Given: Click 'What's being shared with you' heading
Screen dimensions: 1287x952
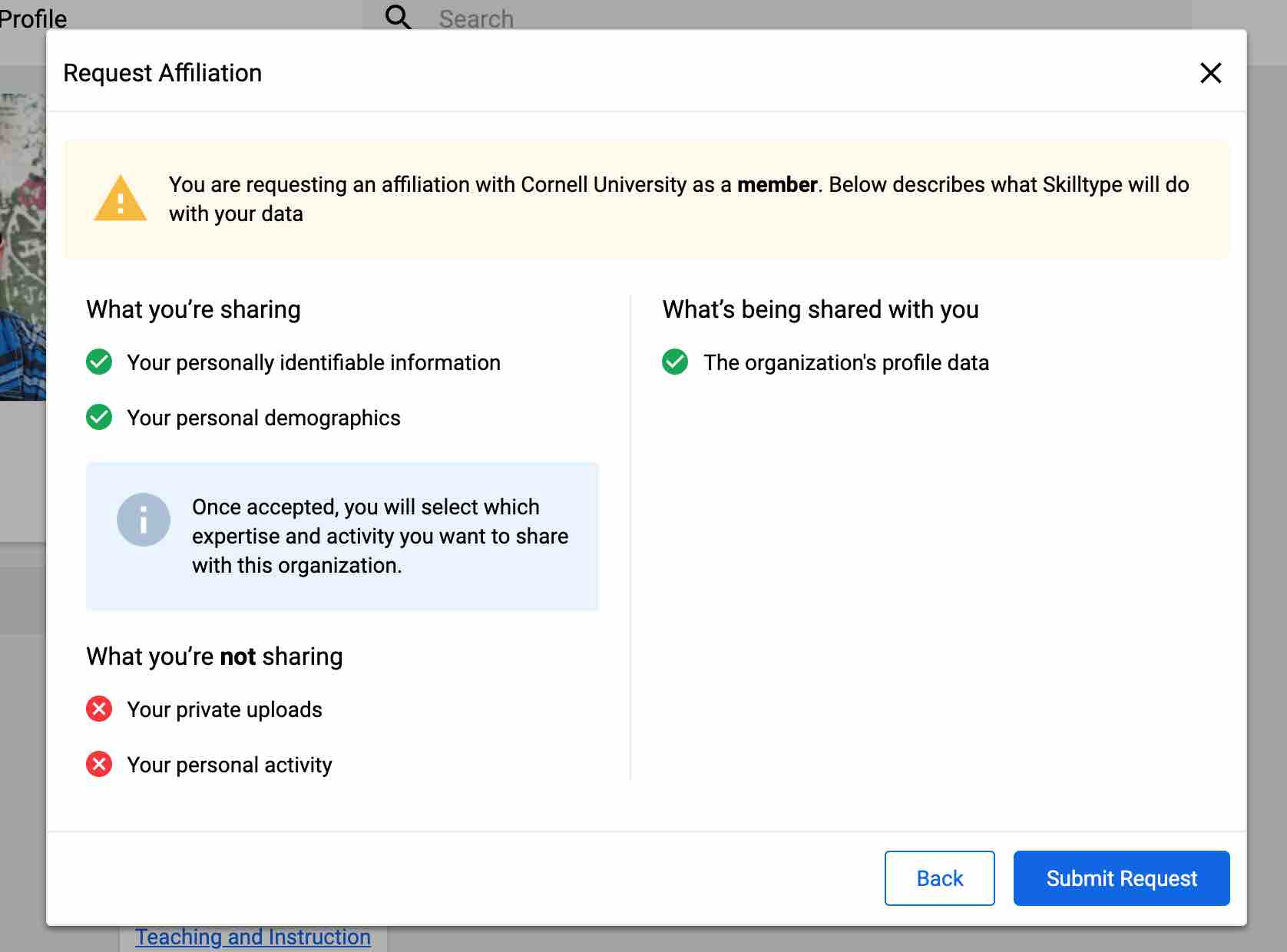Looking at the screenshot, I should click(821, 309).
